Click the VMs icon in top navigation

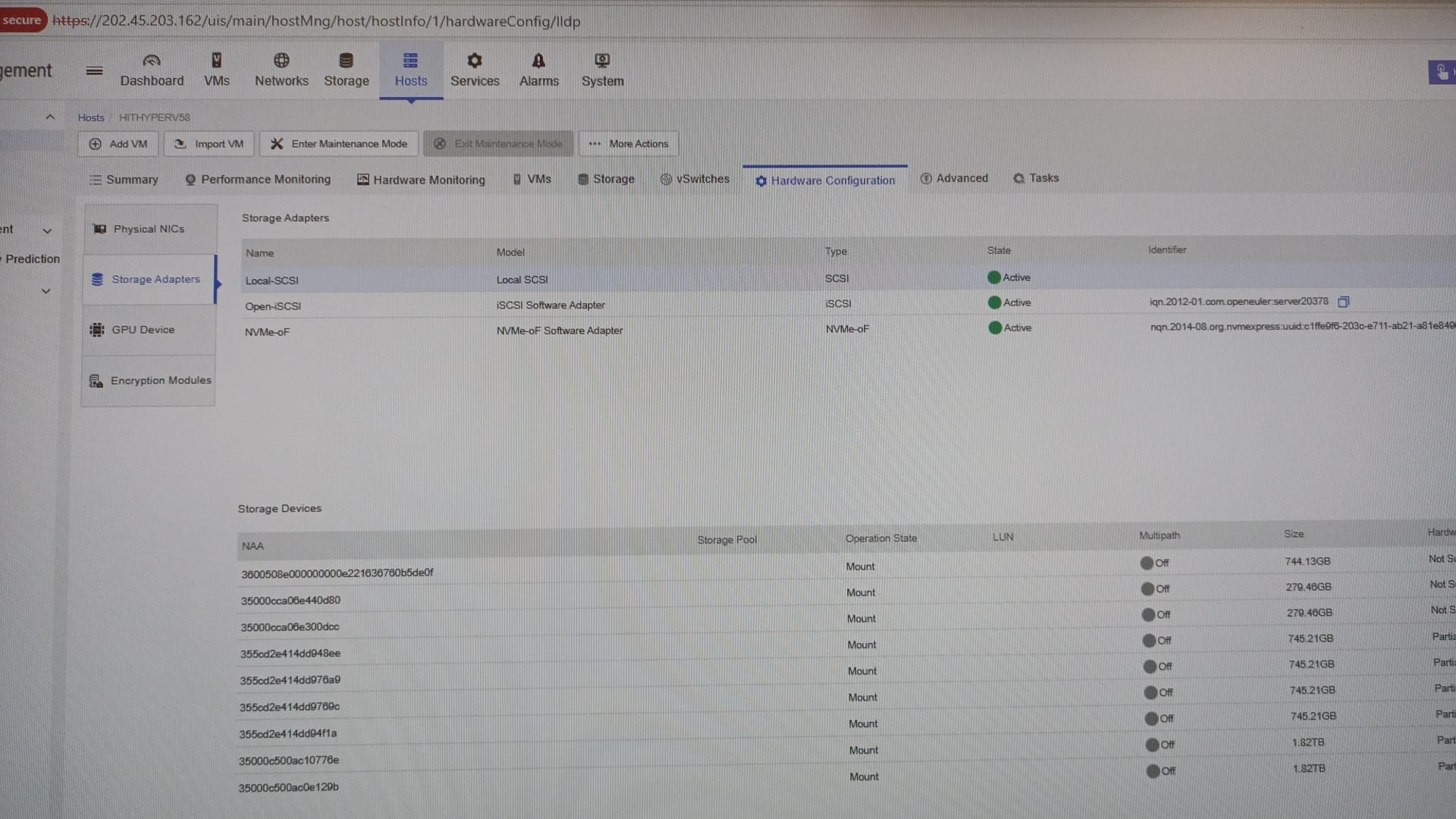(x=217, y=61)
